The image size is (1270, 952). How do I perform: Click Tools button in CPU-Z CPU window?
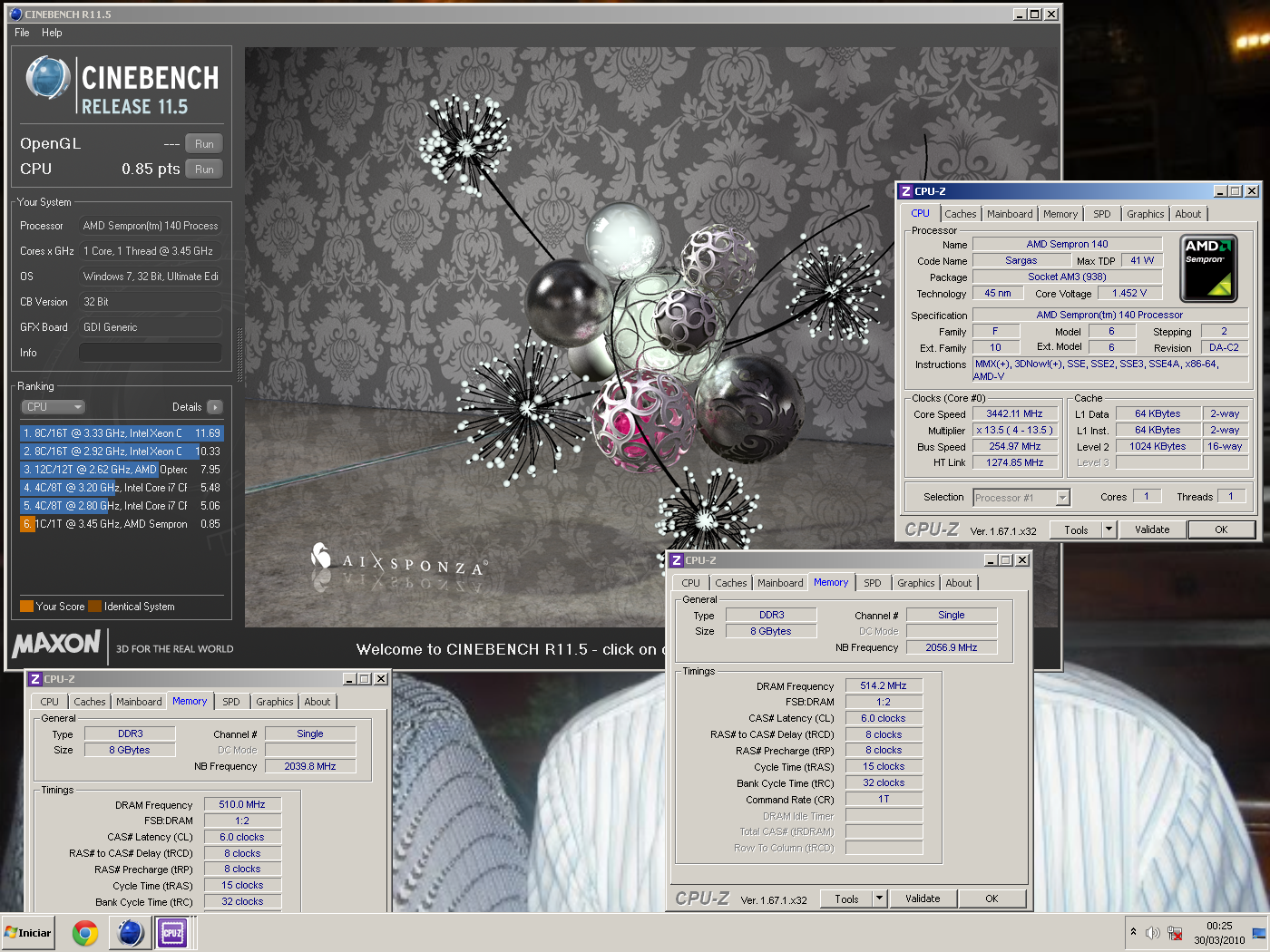tap(1076, 530)
